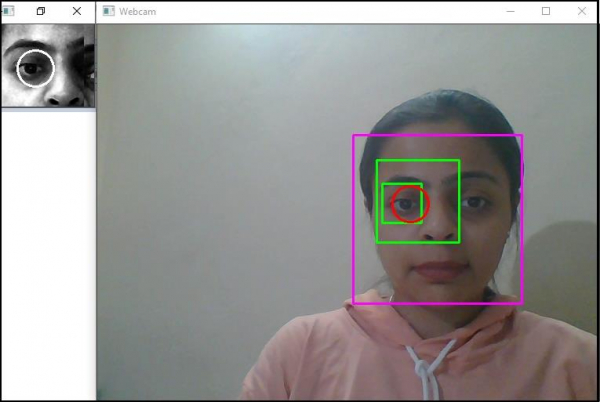Close the small eye detection window
The height and width of the screenshot is (402, 600).
tap(77, 11)
